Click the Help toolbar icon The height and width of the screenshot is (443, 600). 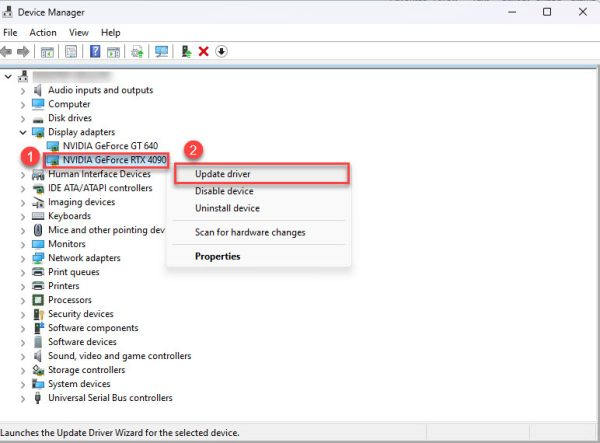click(96, 52)
